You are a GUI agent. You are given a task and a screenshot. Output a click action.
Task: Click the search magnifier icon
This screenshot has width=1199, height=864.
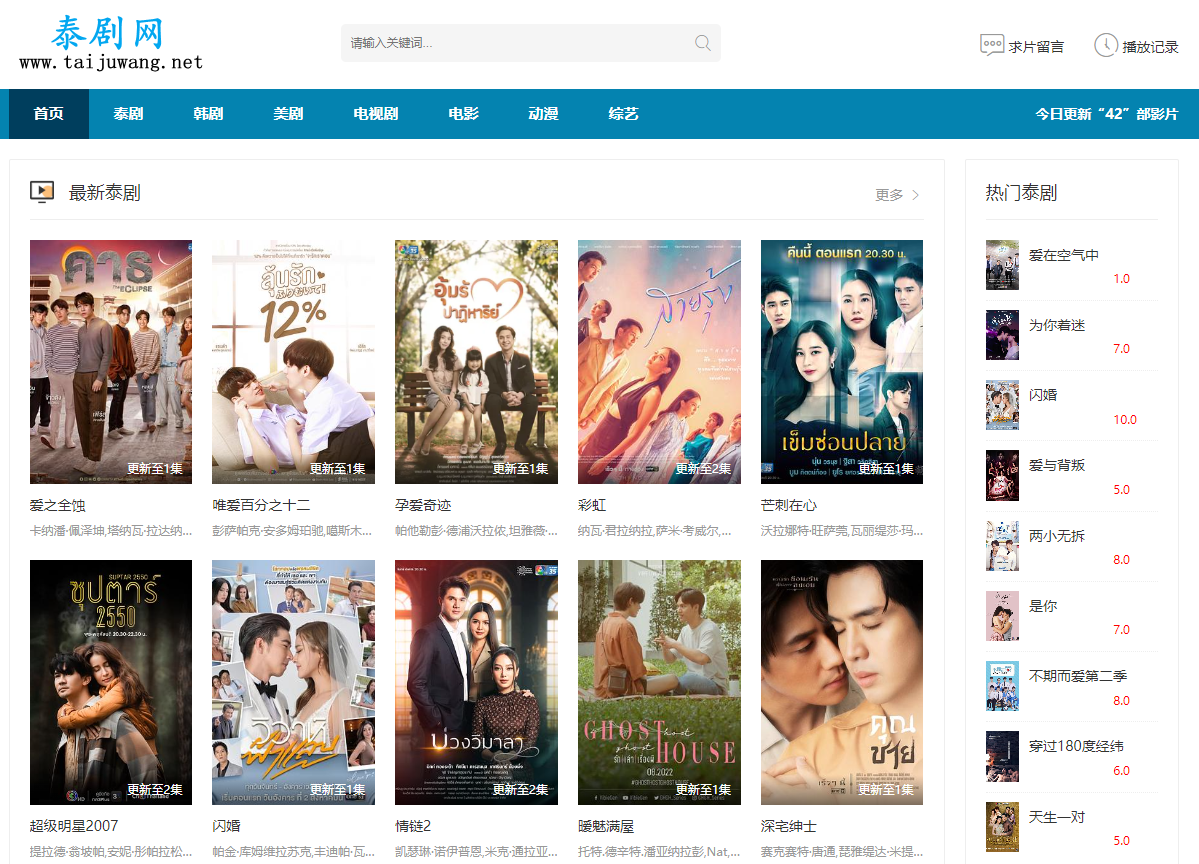pyautogui.click(x=703, y=43)
